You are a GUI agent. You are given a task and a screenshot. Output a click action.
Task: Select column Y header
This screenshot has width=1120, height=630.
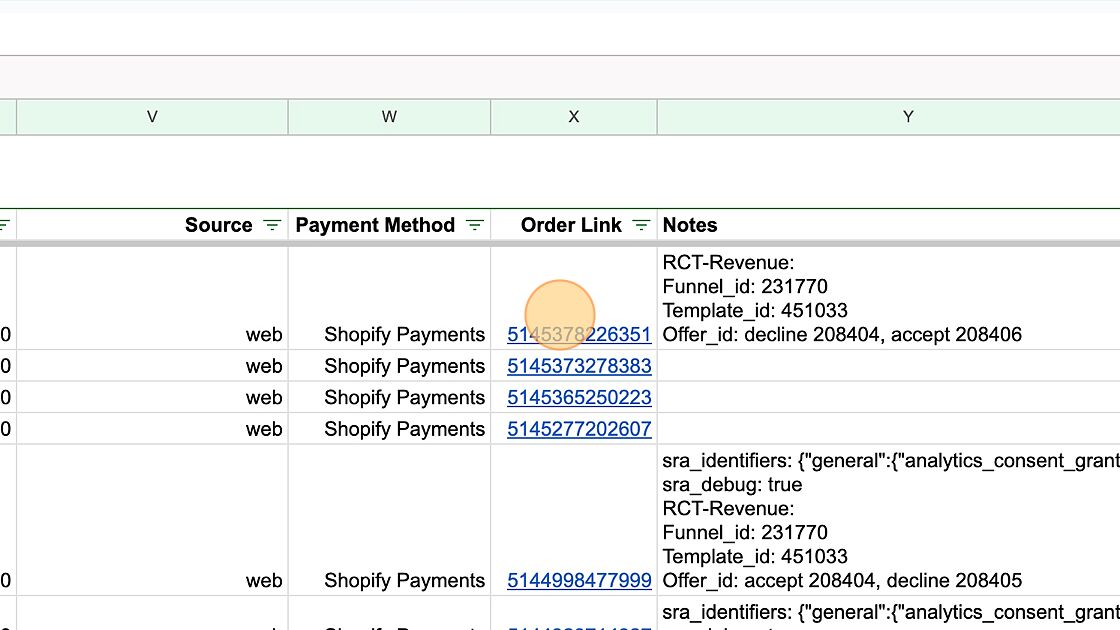click(x=907, y=117)
